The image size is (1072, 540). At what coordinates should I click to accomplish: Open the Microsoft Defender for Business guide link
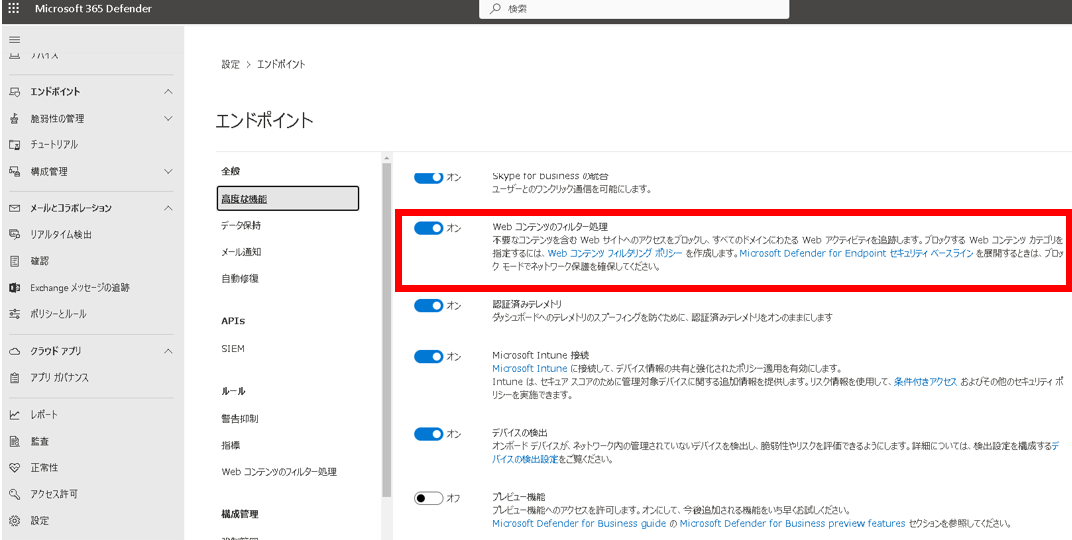click(x=579, y=524)
